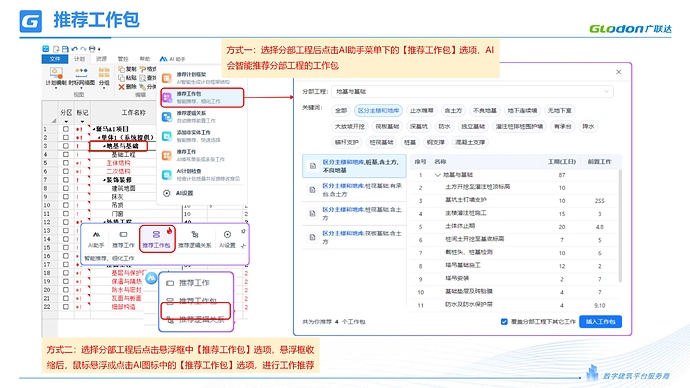Open the 标记 column filter arrow
The width and height of the screenshot is (690, 388).
pos(82,121)
